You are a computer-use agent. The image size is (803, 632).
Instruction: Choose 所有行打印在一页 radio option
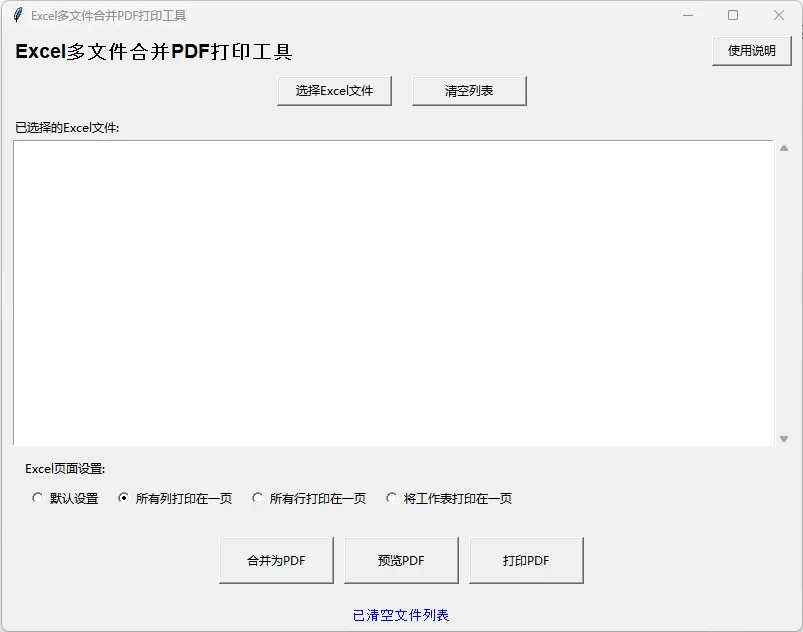(x=309, y=498)
